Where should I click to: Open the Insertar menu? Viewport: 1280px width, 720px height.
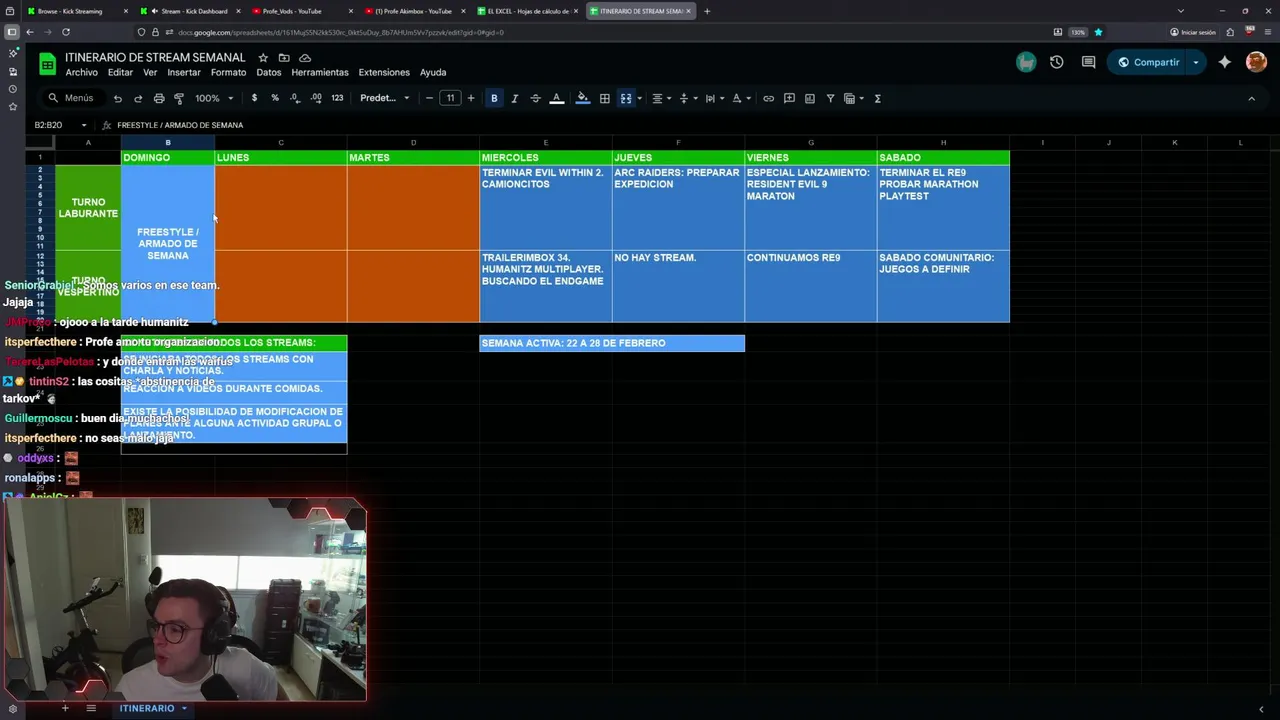[x=184, y=72]
